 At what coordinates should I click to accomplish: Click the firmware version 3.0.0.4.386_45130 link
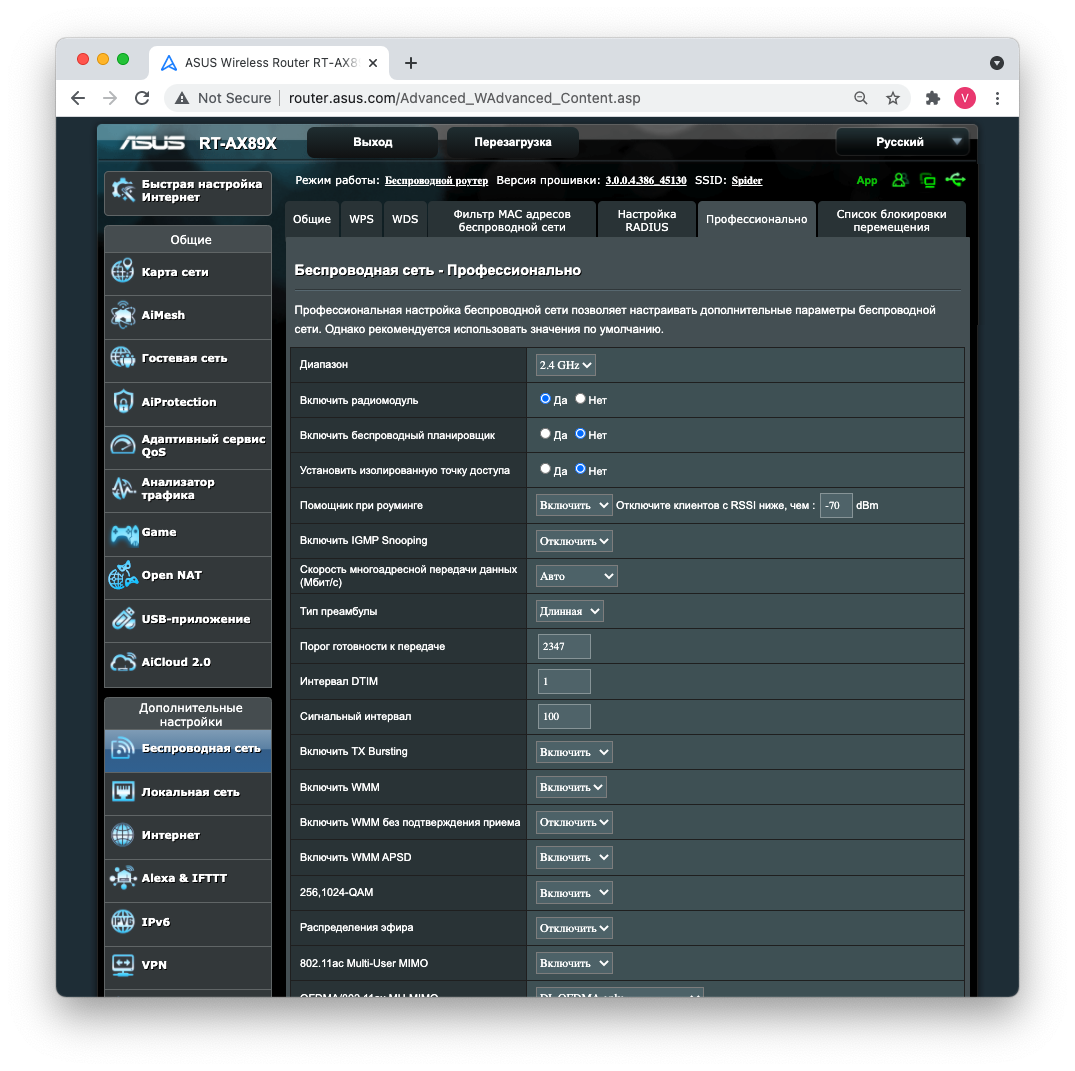point(646,180)
